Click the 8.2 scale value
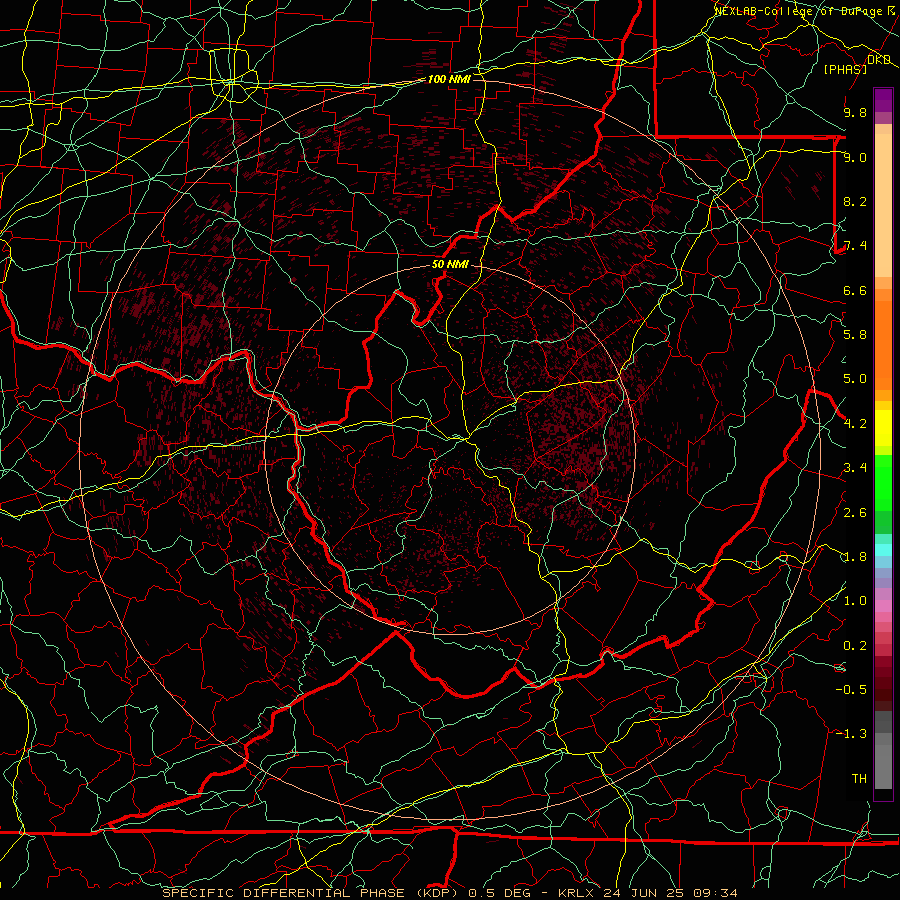Image resolution: width=900 pixels, height=900 pixels. coord(855,202)
